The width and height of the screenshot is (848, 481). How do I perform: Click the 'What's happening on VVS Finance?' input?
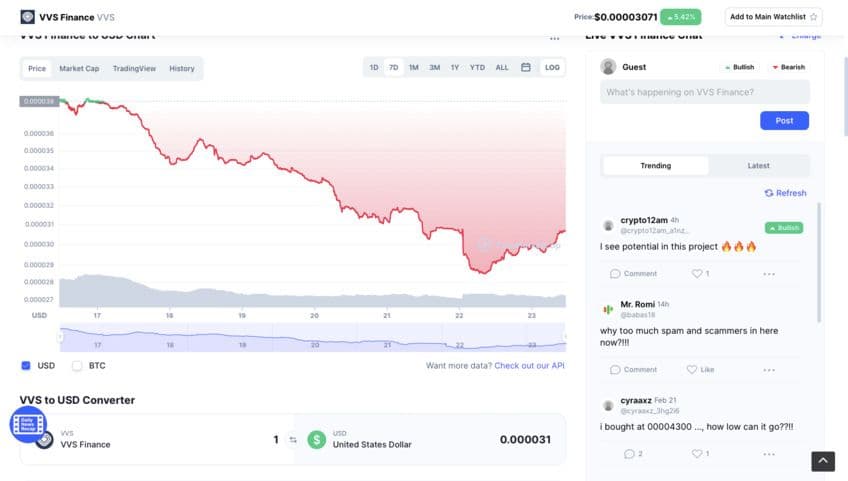click(704, 92)
